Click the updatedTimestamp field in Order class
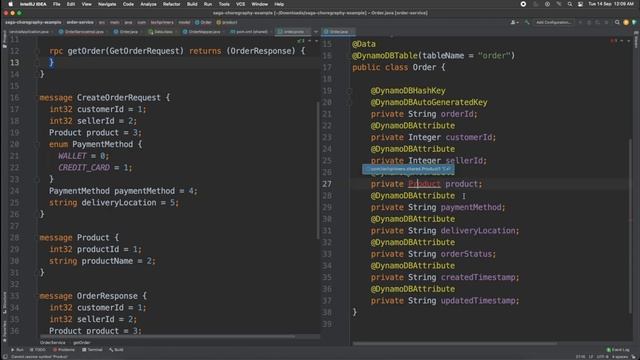This screenshot has height=360, width=640. coord(478,301)
